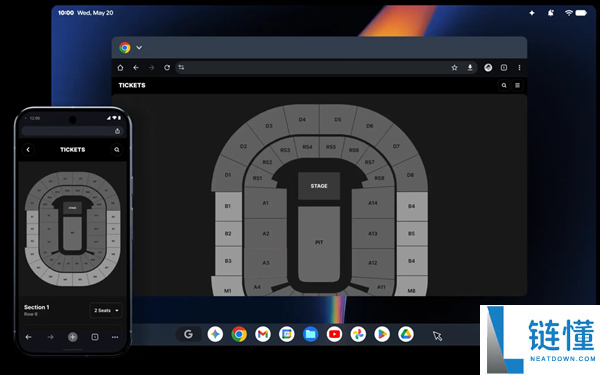Choose section D1 on the desktop seat map
This screenshot has height=375, width=600.
coord(228,175)
